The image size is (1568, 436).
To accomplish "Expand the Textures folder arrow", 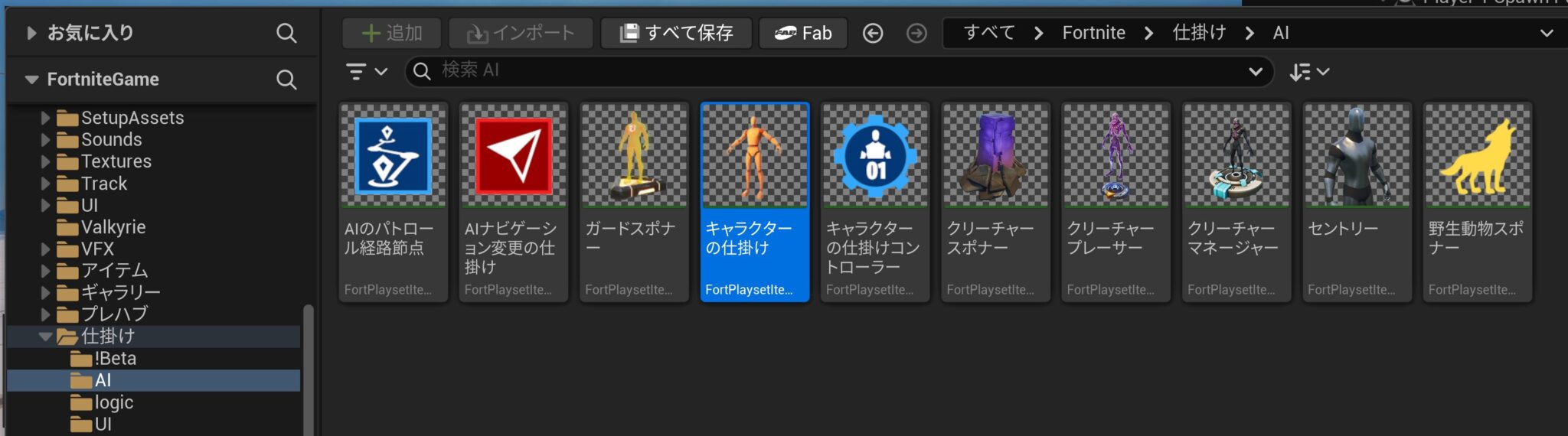I will point(45,161).
